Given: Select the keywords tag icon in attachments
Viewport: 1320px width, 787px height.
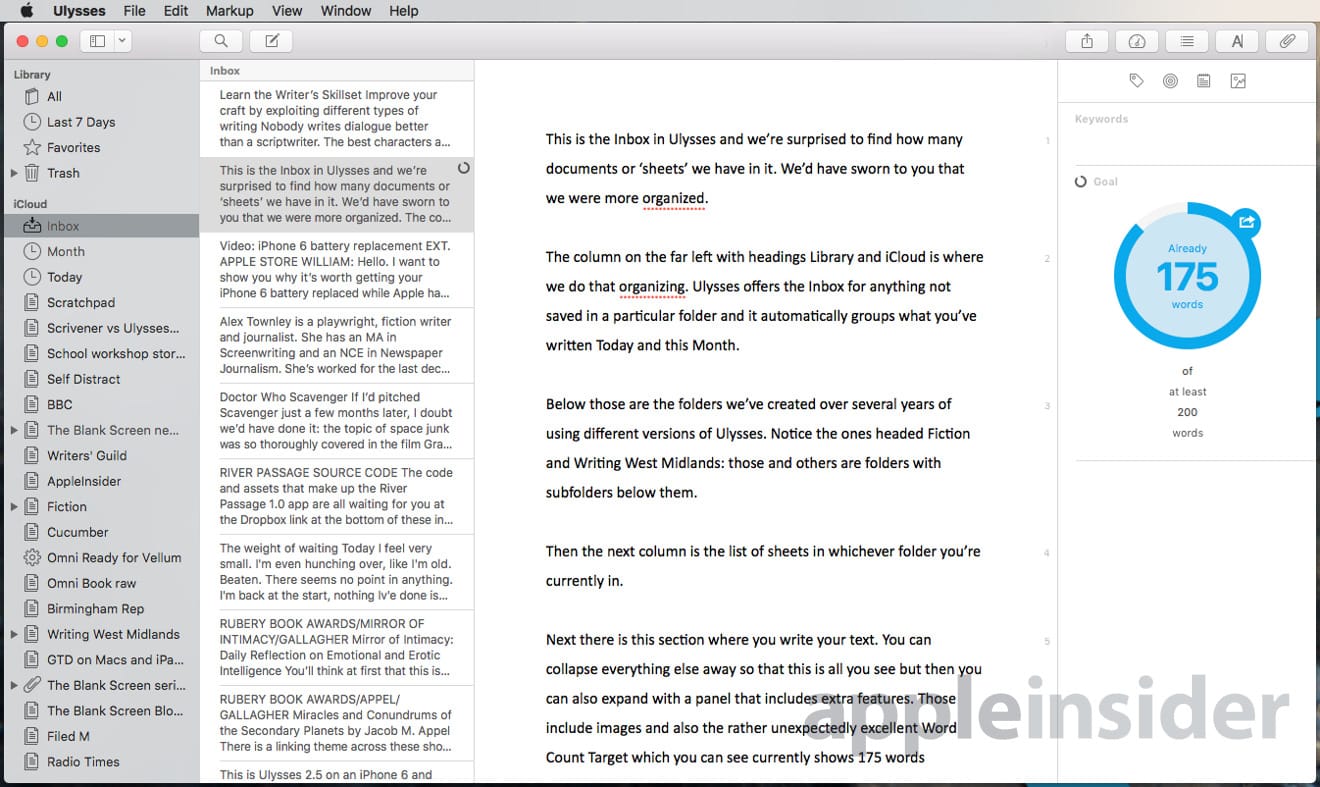Looking at the screenshot, I should click(x=1136, y=81).
